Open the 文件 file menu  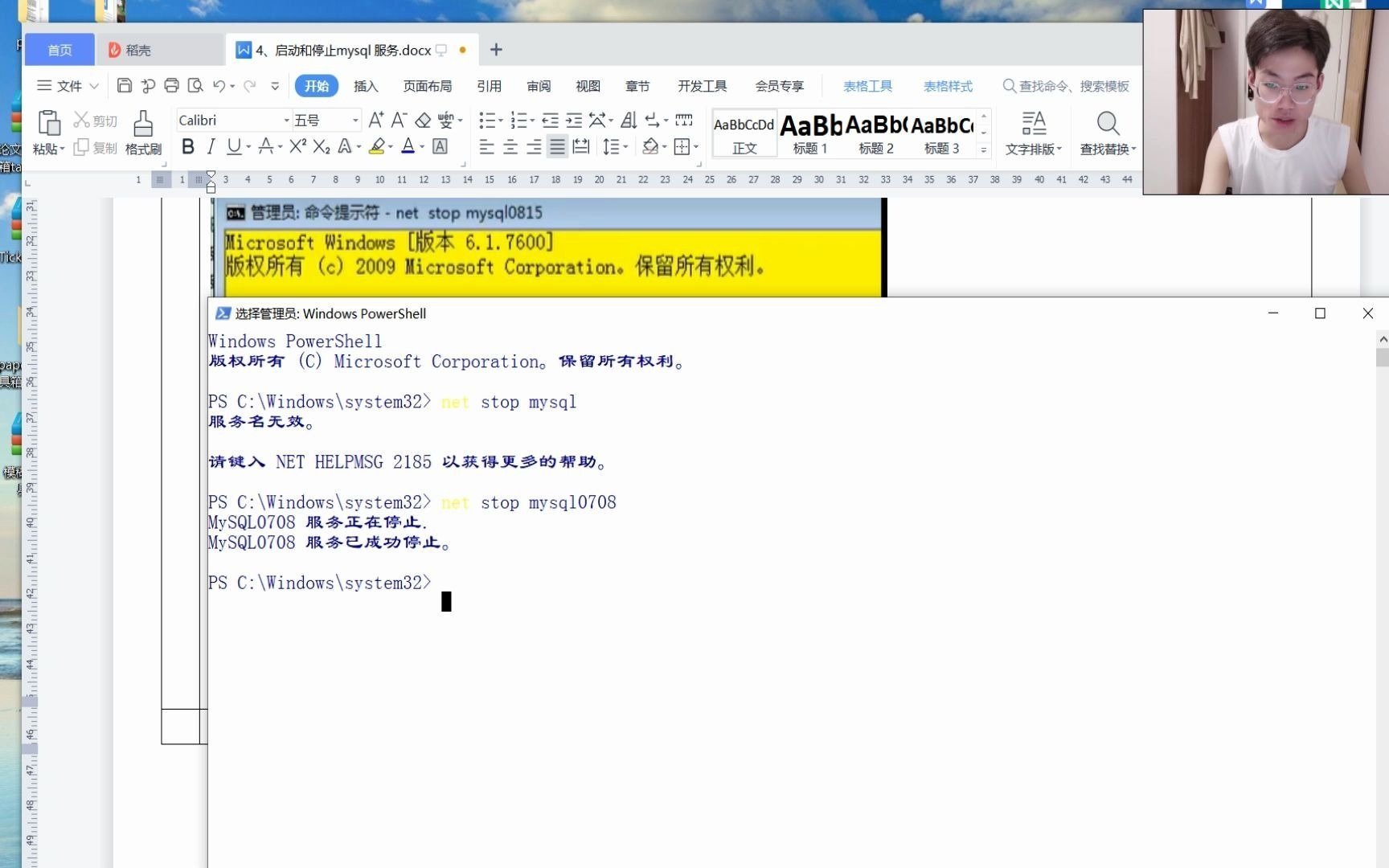(68, 85)
